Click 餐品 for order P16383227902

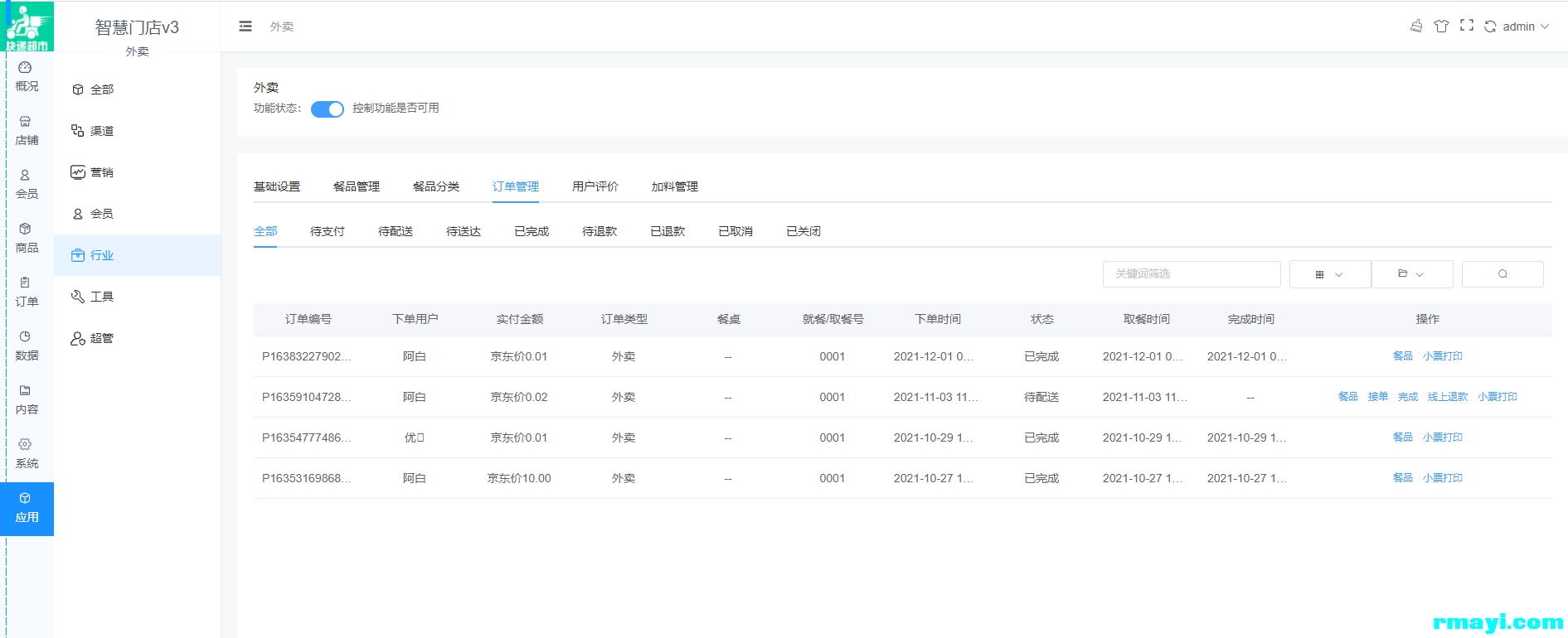coord(1403,356)
